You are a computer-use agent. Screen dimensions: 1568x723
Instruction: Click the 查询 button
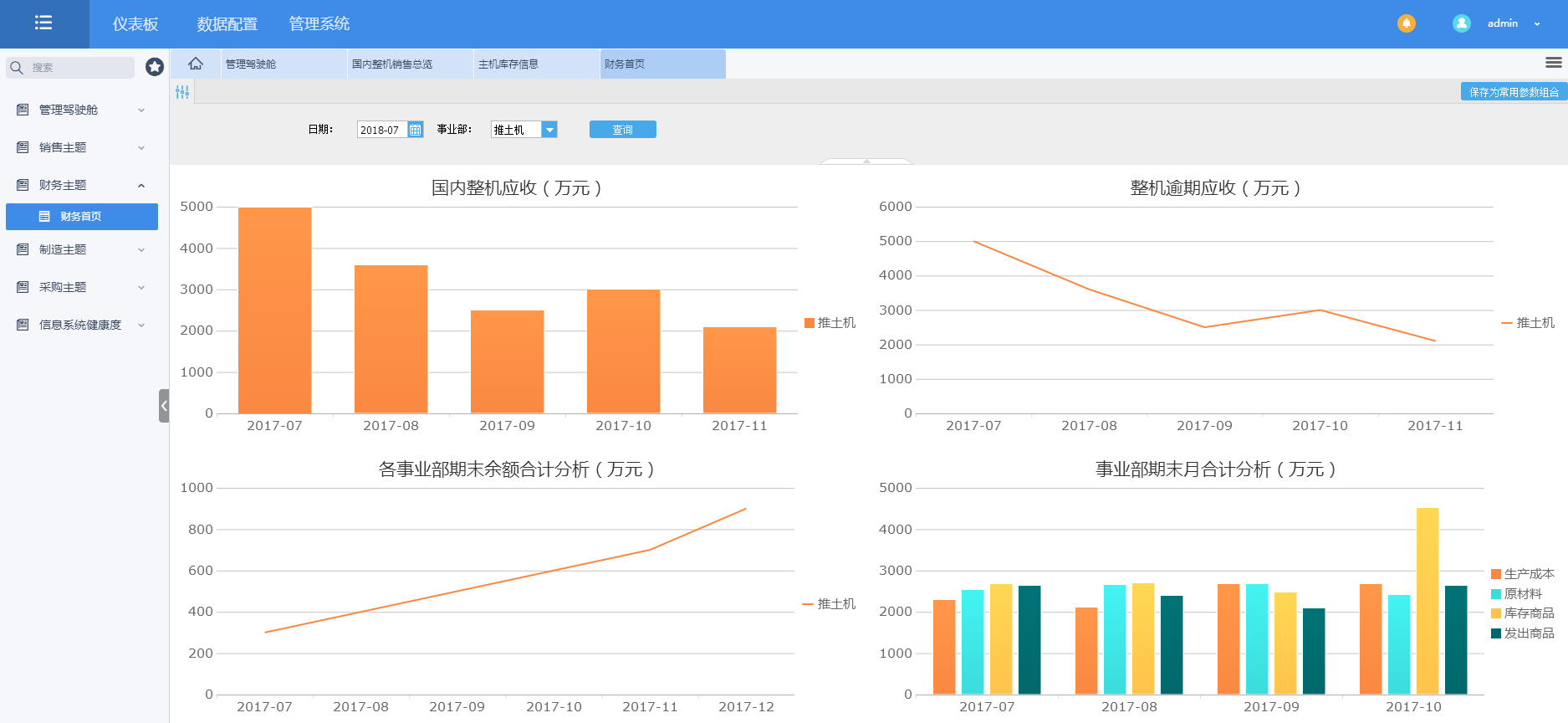coord(622,130)
